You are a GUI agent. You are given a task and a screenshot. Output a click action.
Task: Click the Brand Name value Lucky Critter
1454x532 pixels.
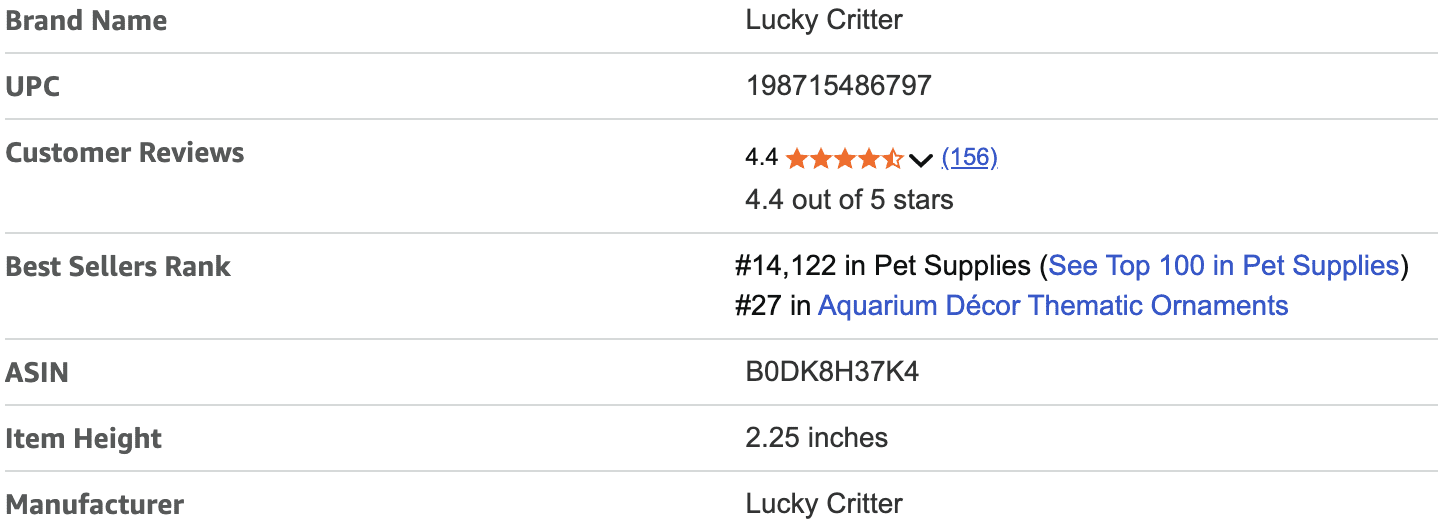pos(824,20)
